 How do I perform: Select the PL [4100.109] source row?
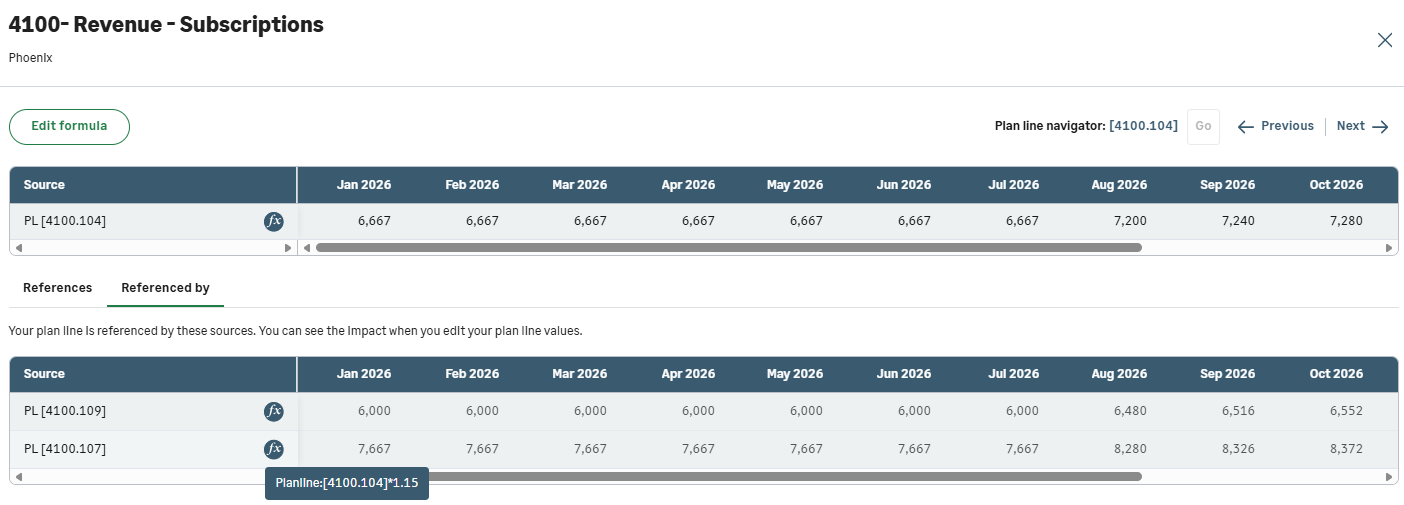[65, 411]
